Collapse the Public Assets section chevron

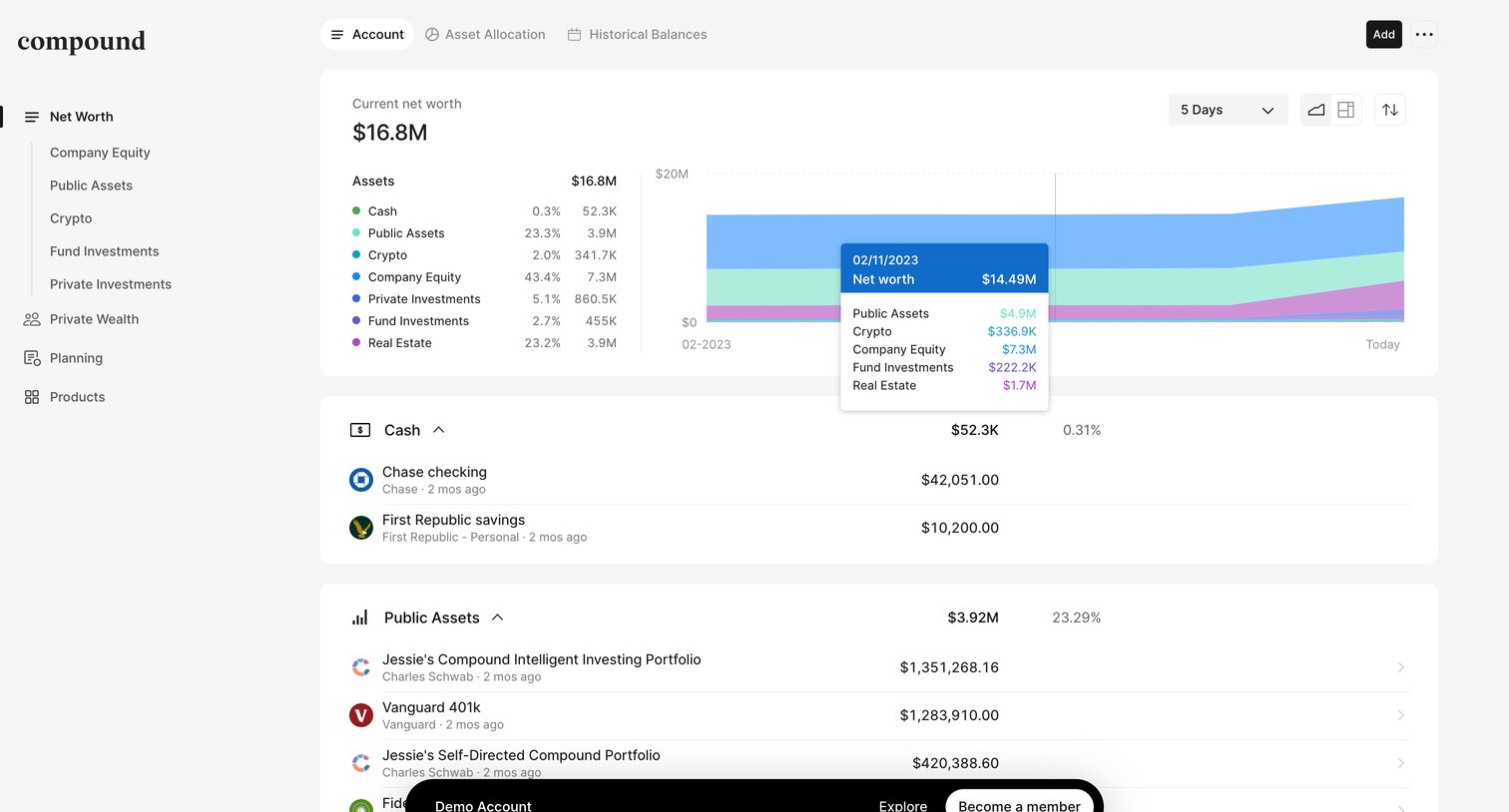(497, 617)
